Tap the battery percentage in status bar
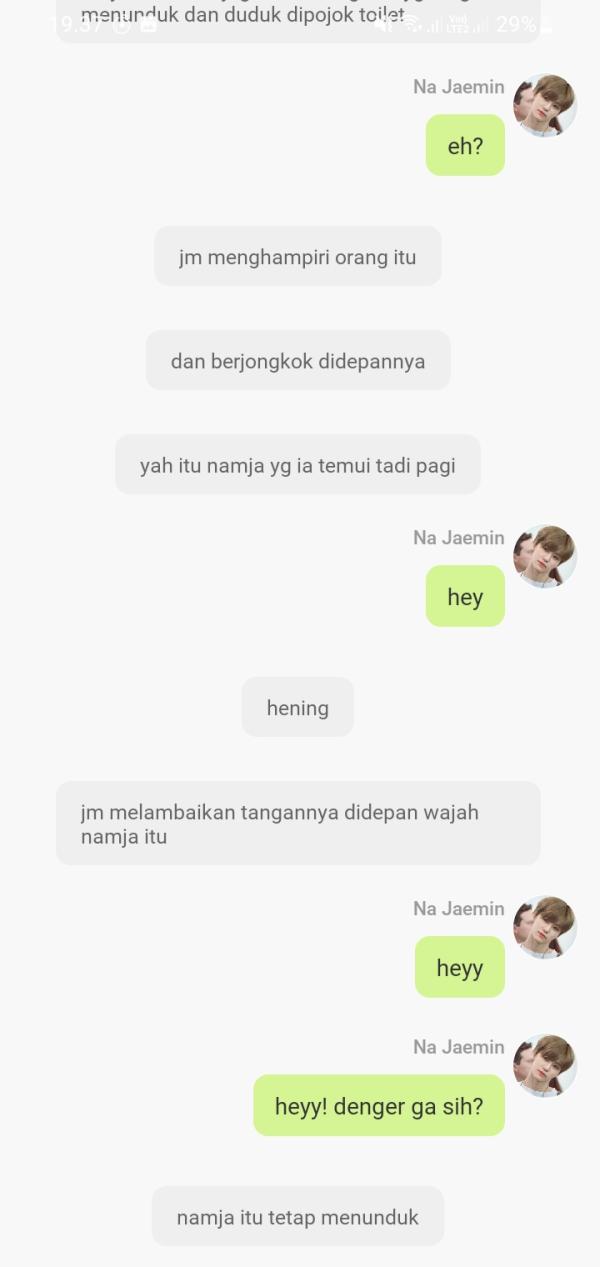 point(516,24)
